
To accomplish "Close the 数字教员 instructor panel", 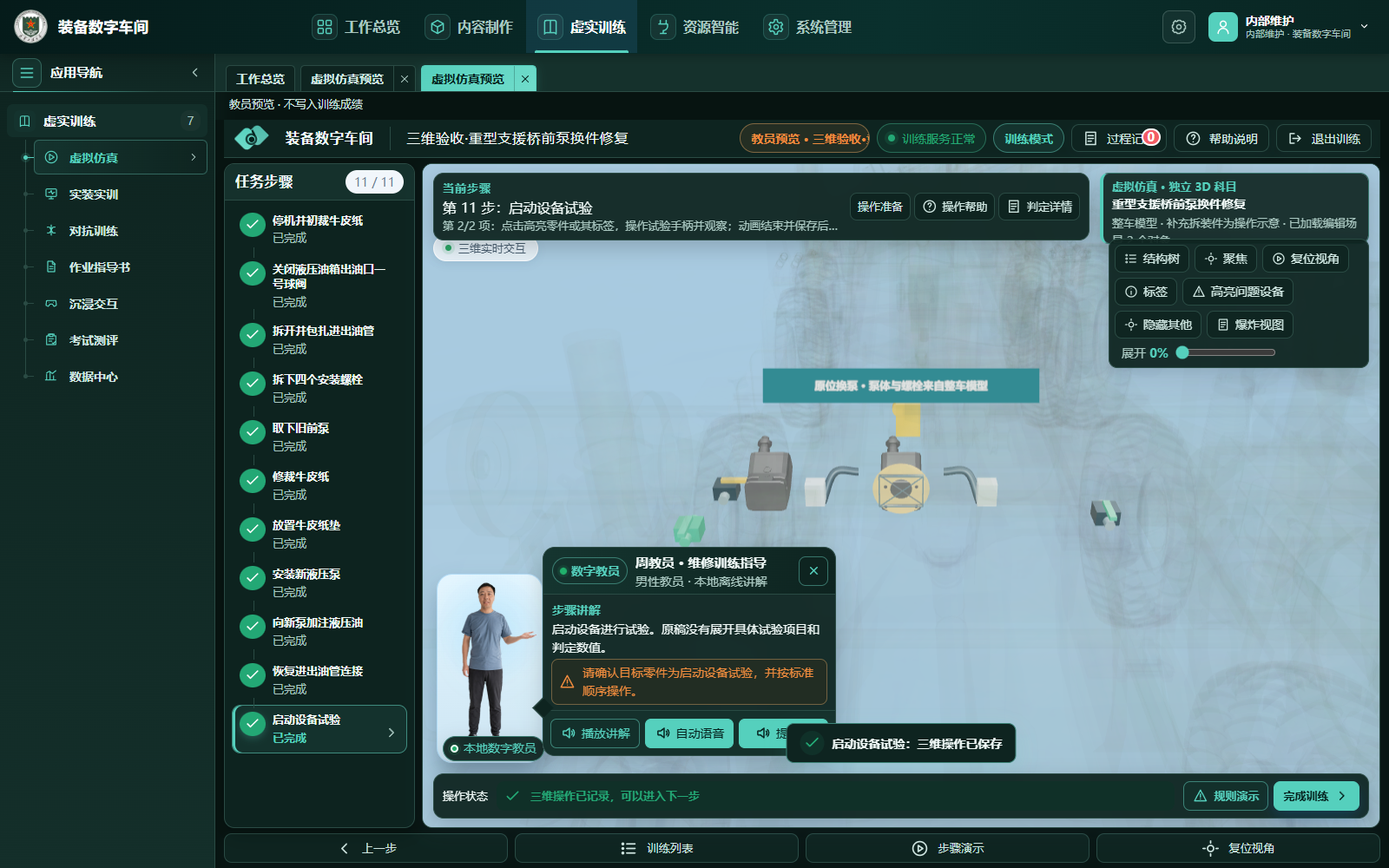I will [x=813, y=571].
